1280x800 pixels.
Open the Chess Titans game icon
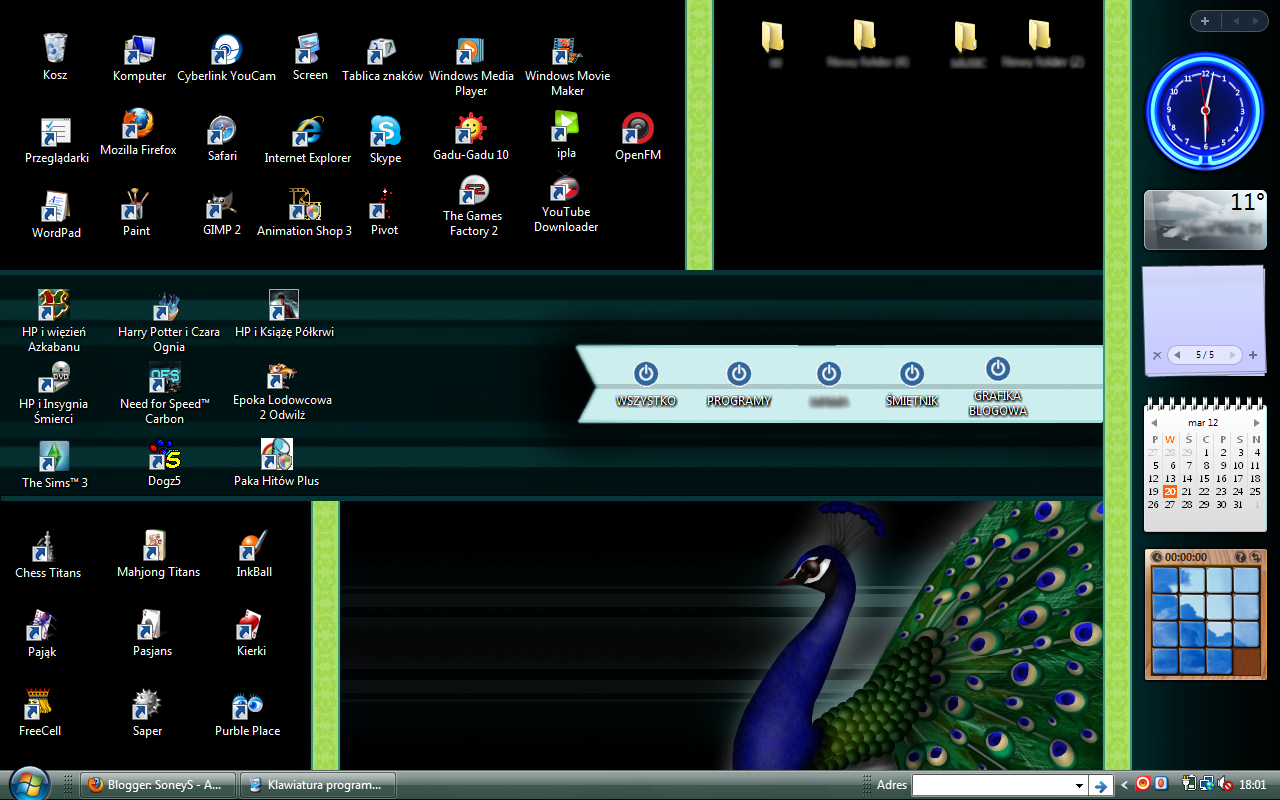[48, 555]
